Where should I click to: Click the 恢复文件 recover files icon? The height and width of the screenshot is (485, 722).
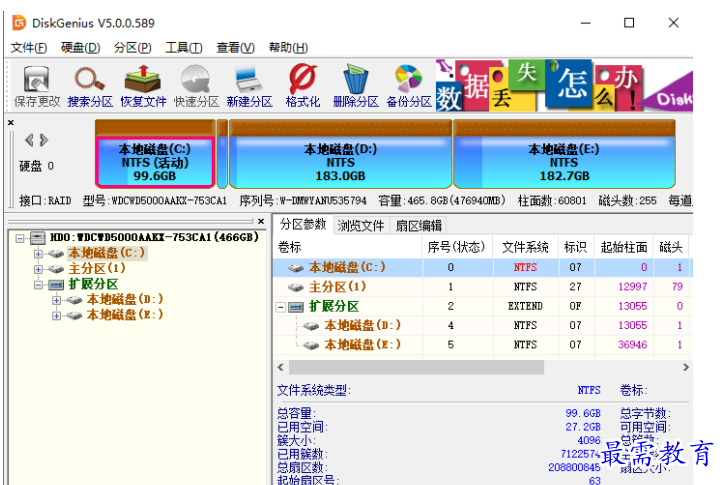tap(143, 85)
